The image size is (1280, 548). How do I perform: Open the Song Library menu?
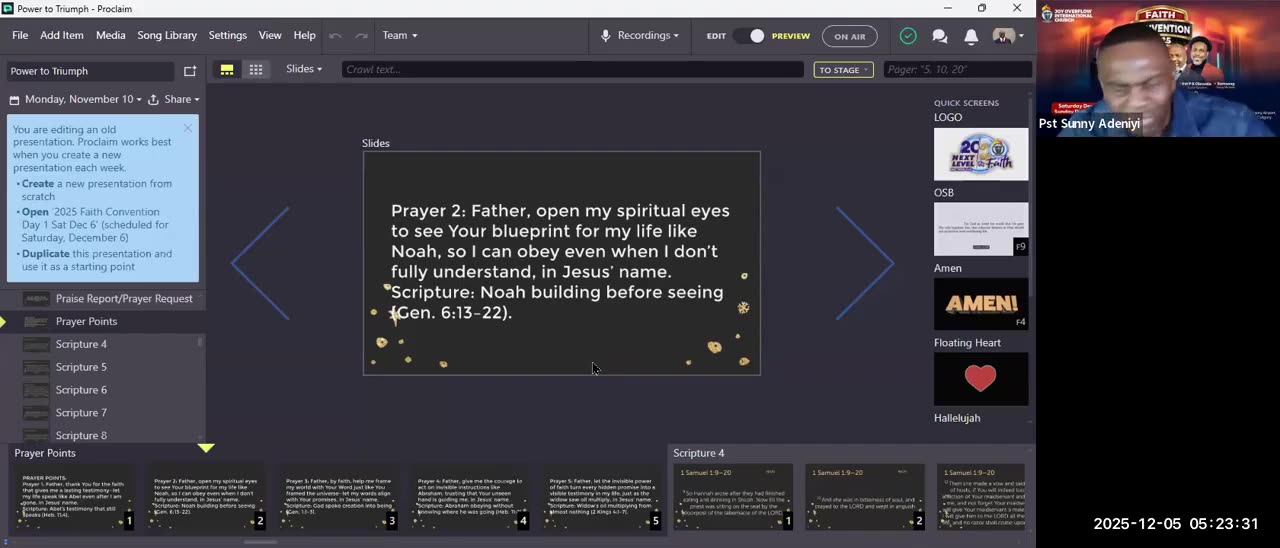(x=167, y=35)
